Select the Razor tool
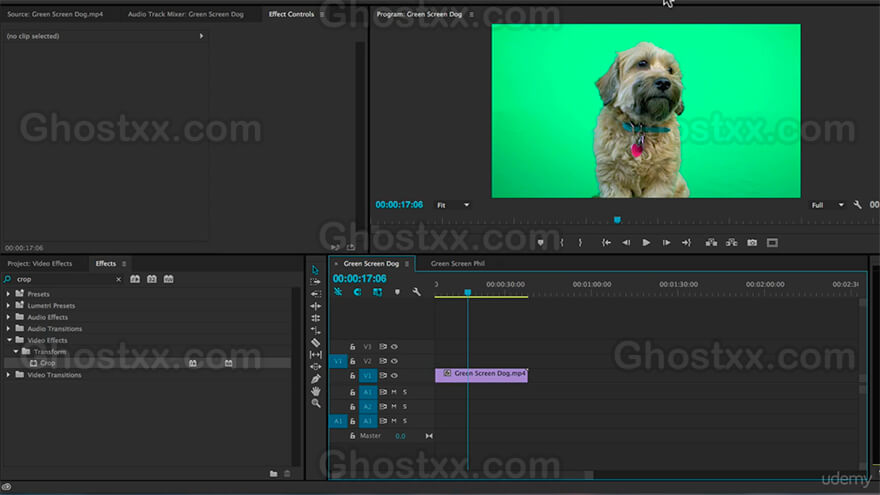Viewport: 880px width, 495px height. click(x=315, y=342)
